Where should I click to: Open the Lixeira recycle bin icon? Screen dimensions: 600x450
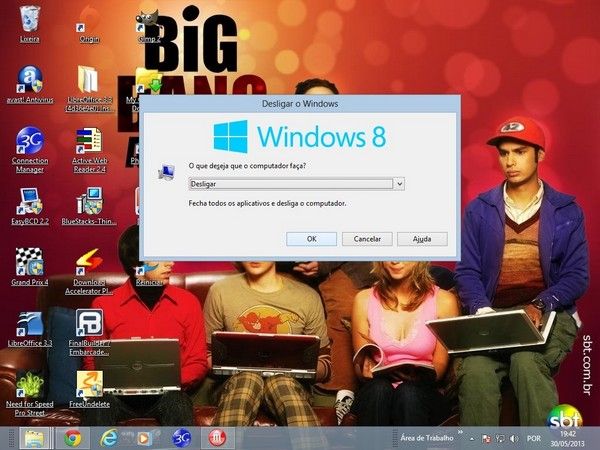[x=29, y=23]
